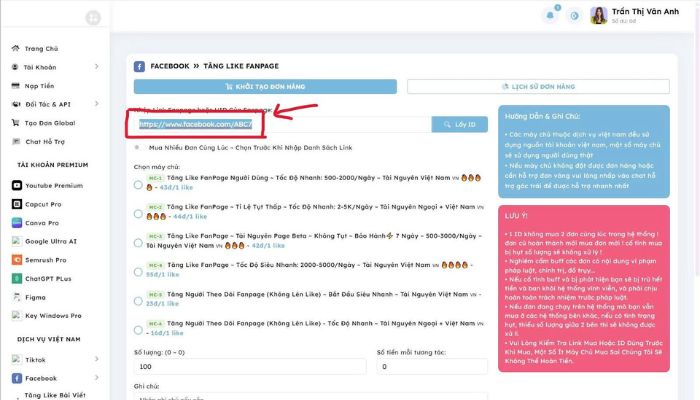Click the Figma icon in sidebar
Screen dimensions: 700x400
pos(17,297)
